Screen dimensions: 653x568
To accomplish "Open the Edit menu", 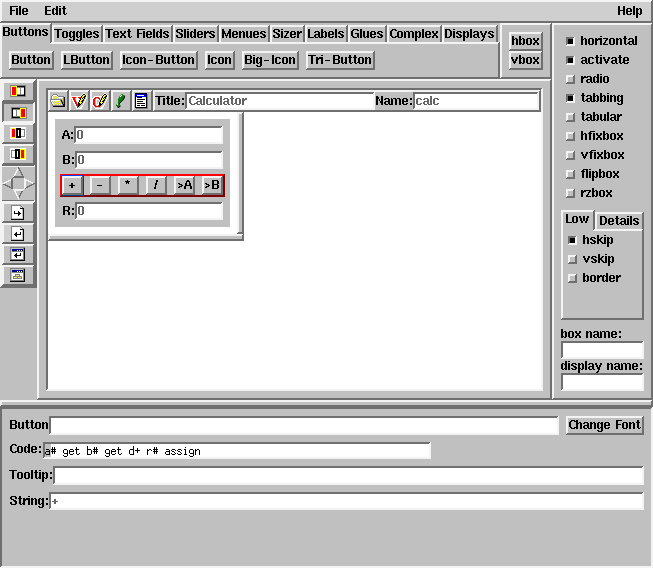I will (x=55, y=11).
